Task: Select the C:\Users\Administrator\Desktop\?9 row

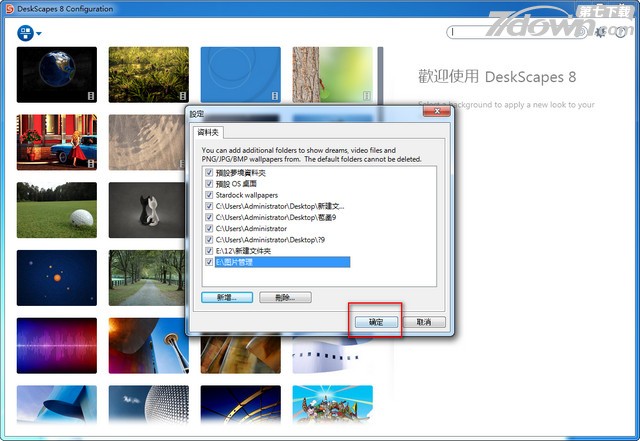Action: point(270,240)
